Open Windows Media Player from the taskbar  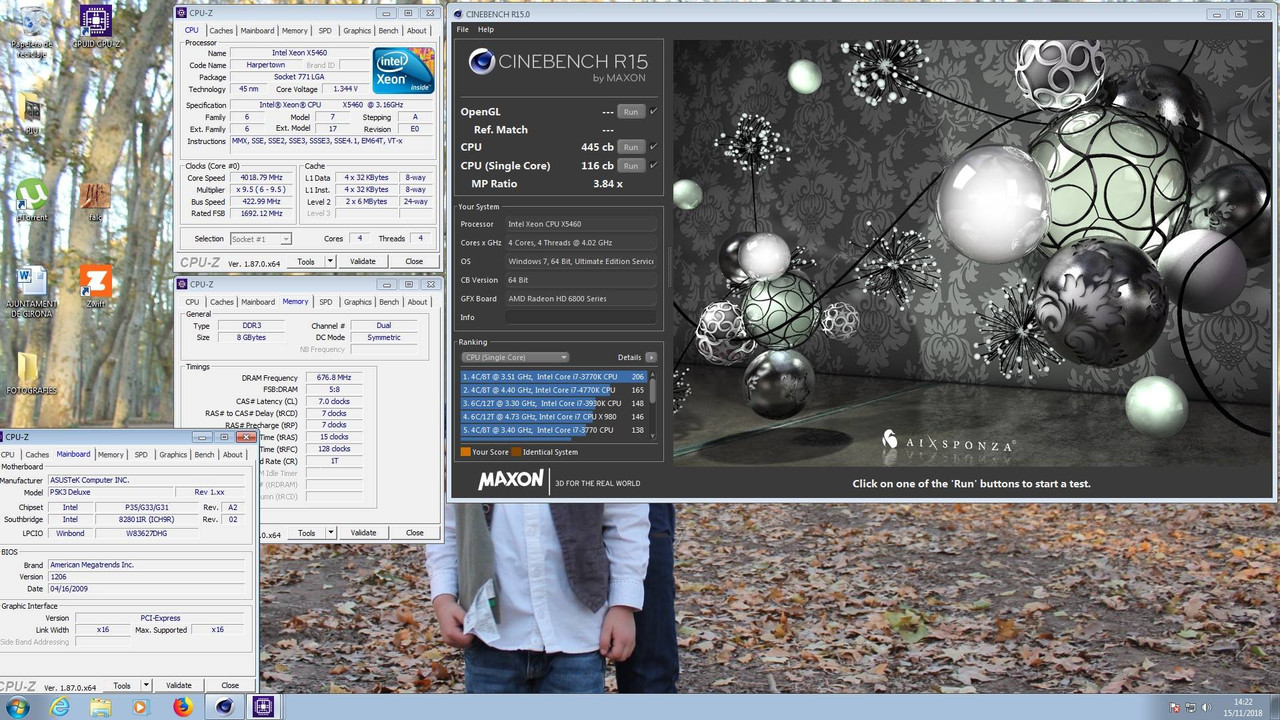click(x=140, y=707)
